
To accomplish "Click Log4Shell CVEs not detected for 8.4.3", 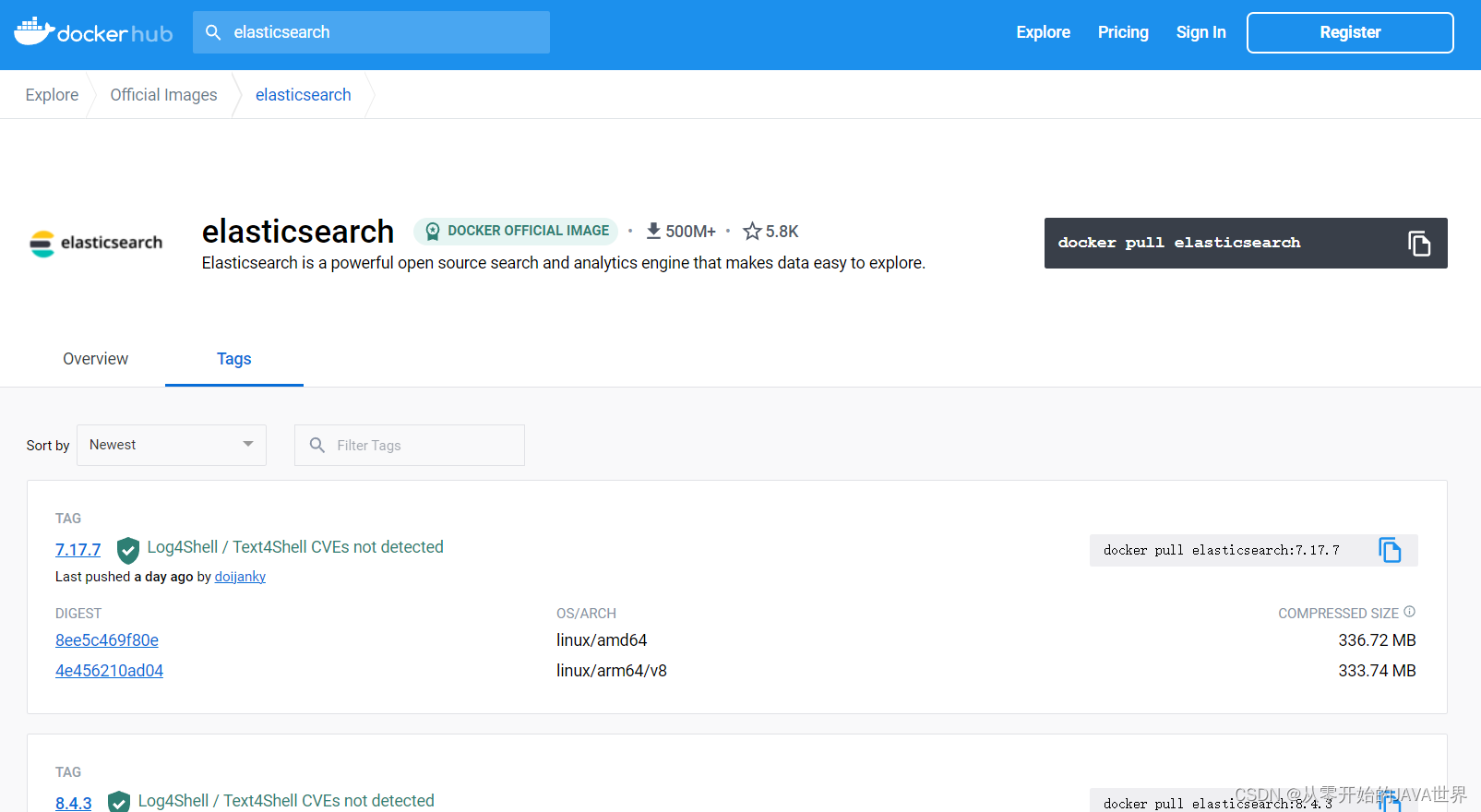I will (x=286, y=801).
